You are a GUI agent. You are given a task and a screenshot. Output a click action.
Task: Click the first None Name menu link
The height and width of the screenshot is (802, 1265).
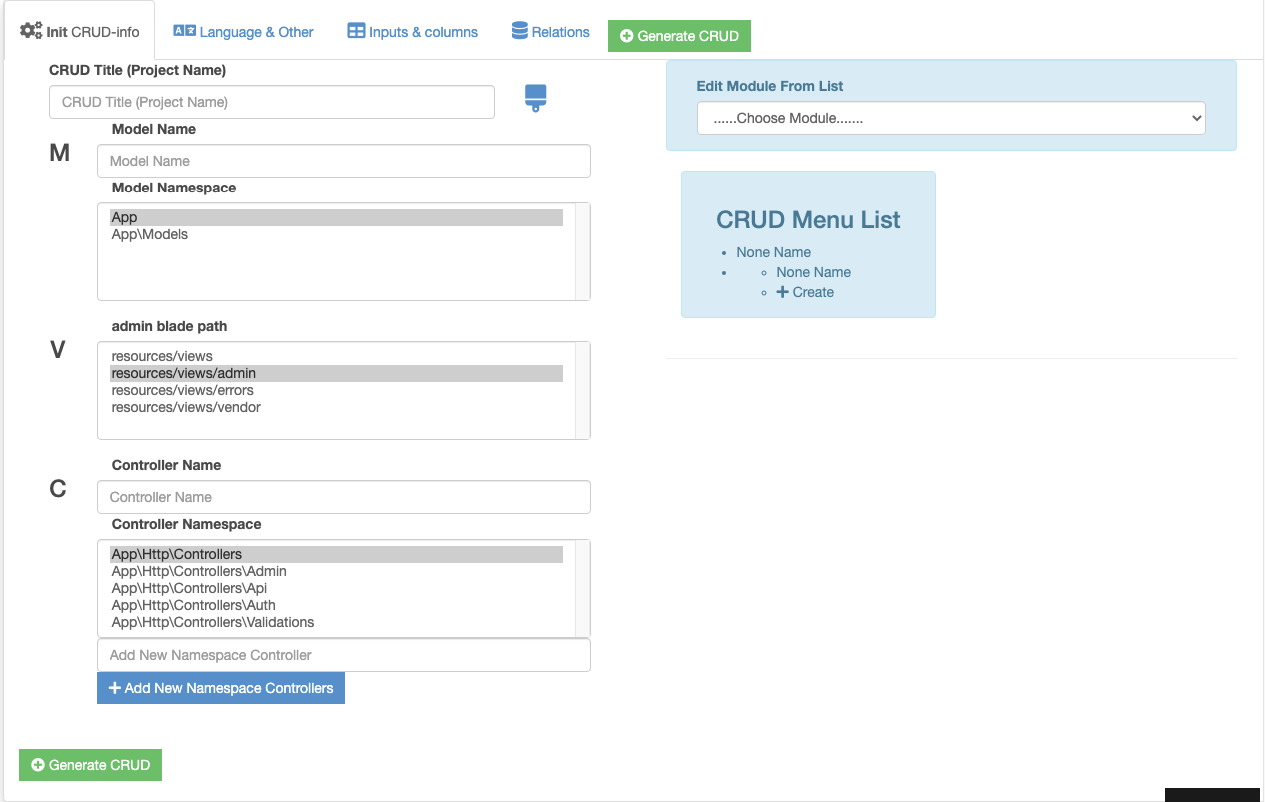[773, 252]
